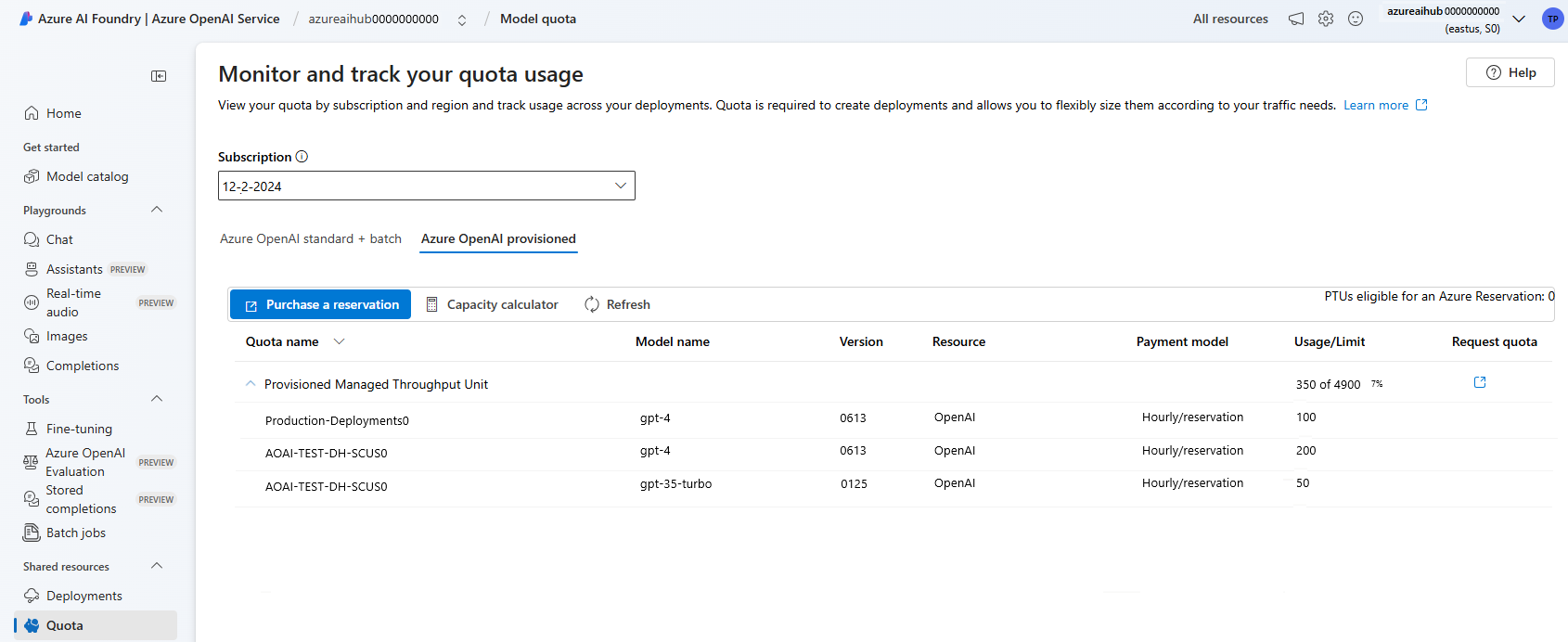Click the gpt-35-turbo model name cell
The image size is (1568, 642).
[675, 483]
